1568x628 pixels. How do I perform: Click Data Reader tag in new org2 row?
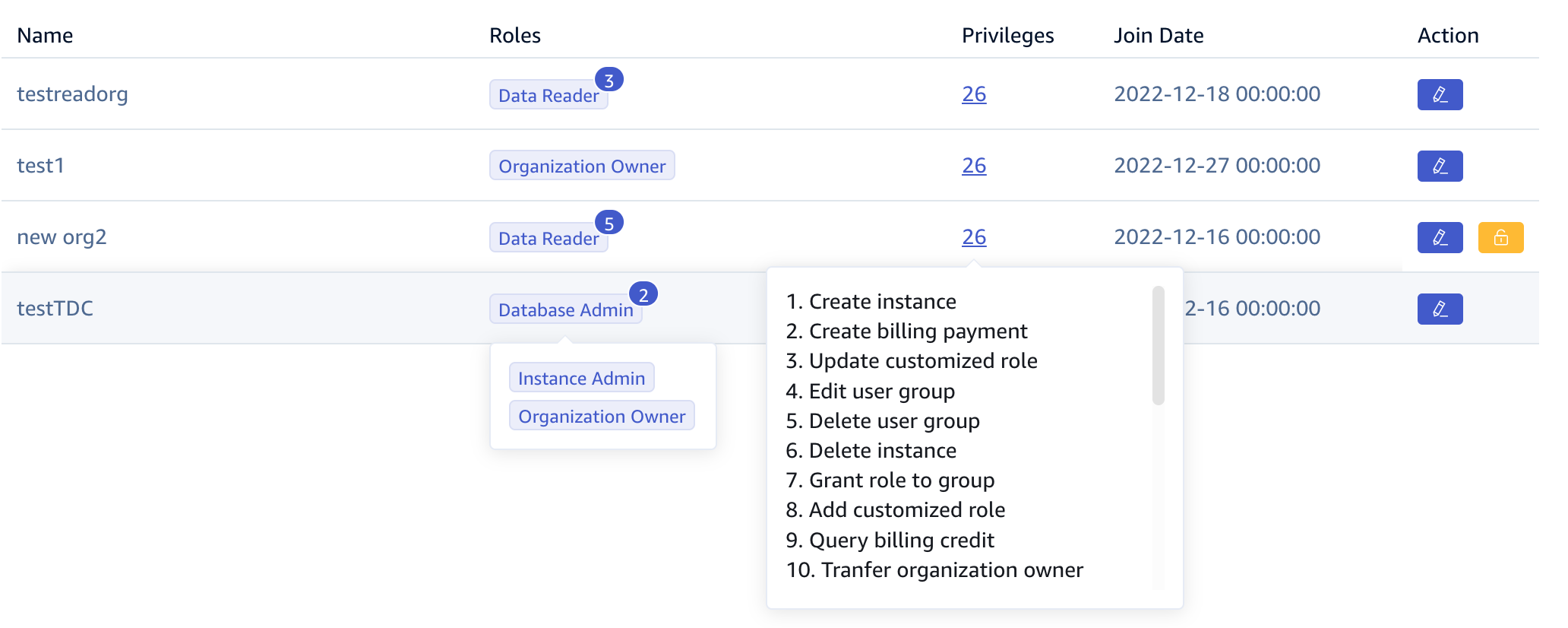(x=547, y=239)
